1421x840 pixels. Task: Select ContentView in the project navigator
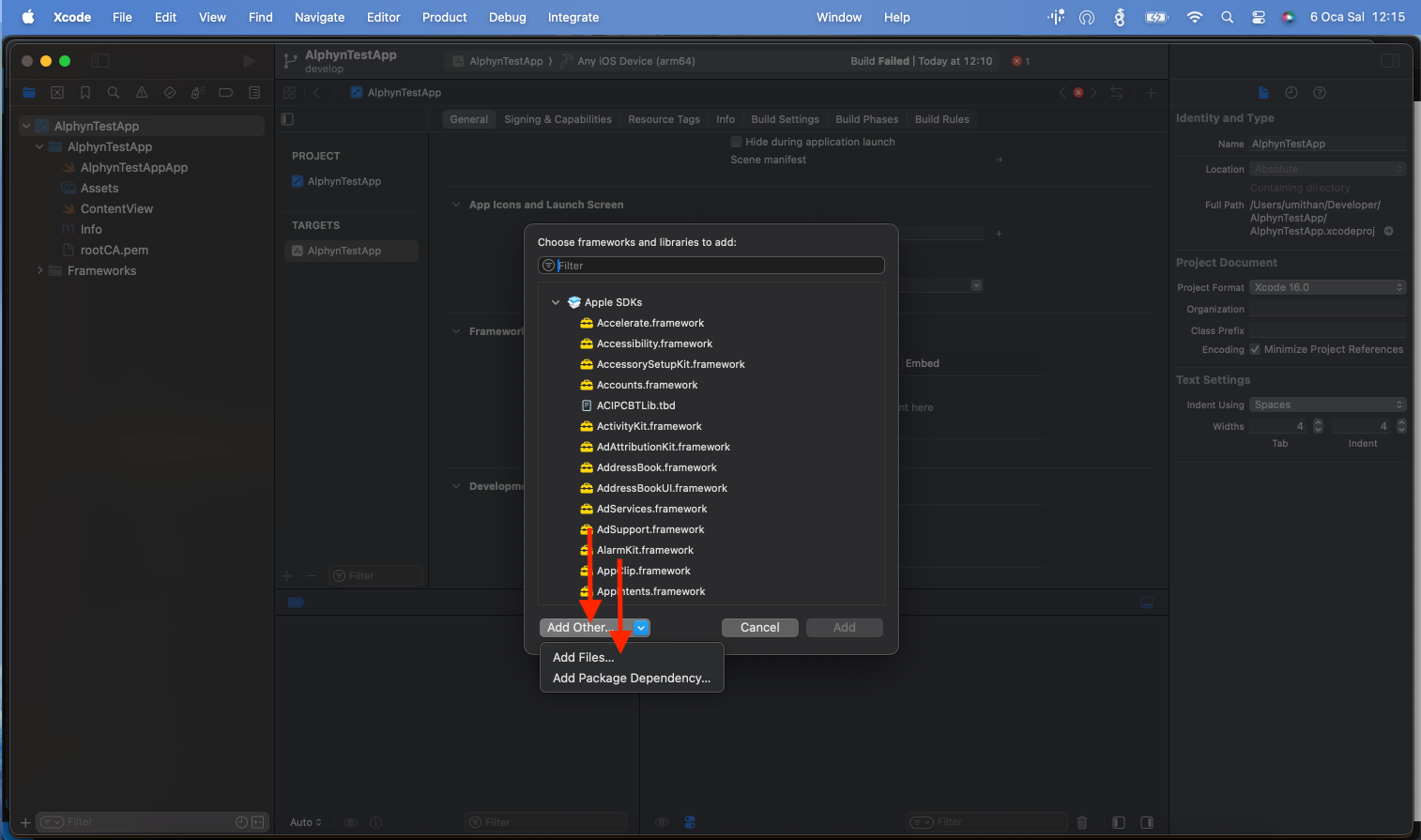pos(116,208)
